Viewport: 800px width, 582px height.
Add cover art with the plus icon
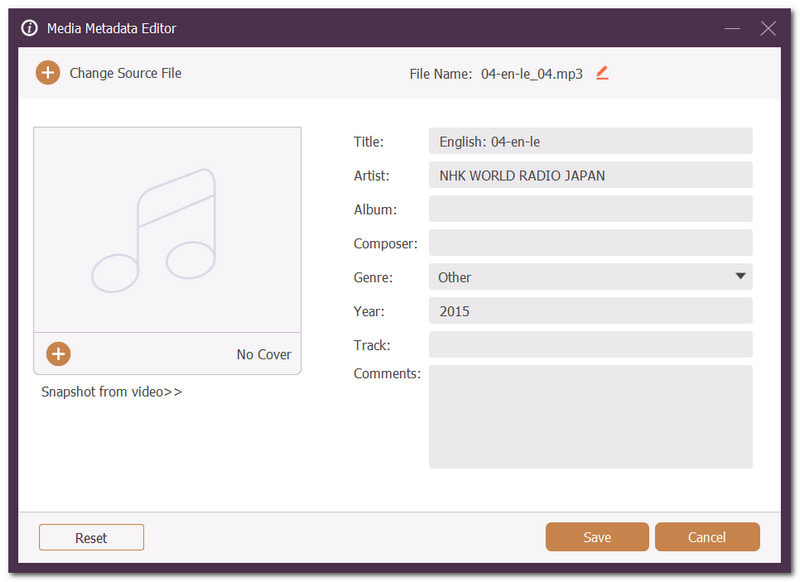[58, 354]
